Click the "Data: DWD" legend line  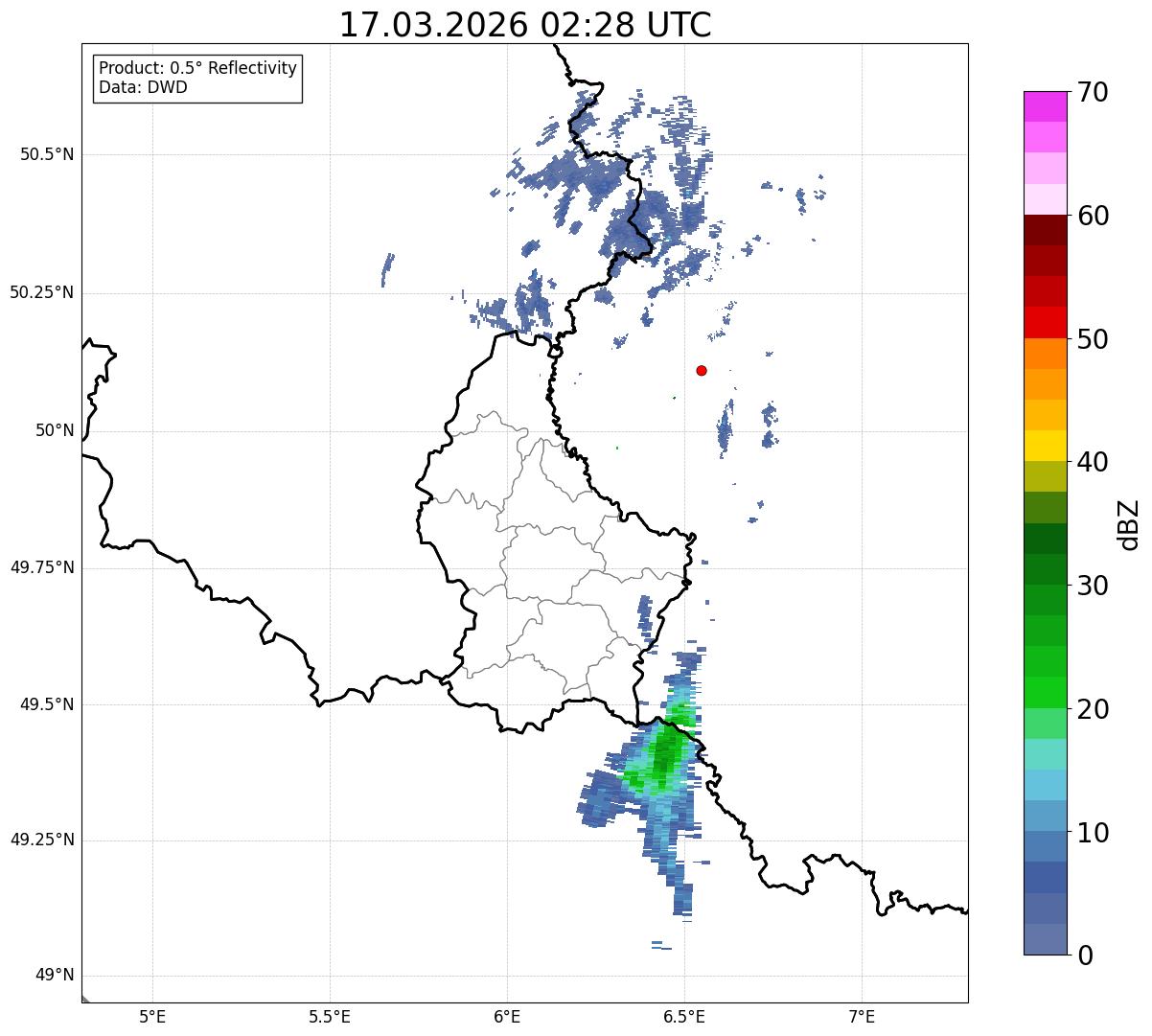pos(143,87)
